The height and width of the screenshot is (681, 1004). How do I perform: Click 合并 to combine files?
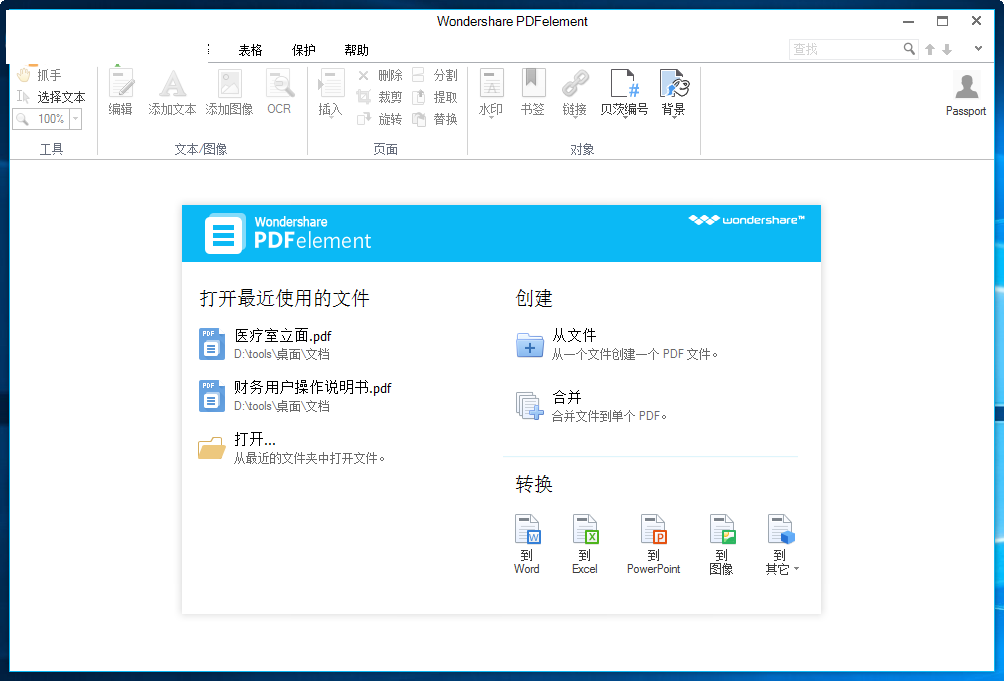click(592, 406)
